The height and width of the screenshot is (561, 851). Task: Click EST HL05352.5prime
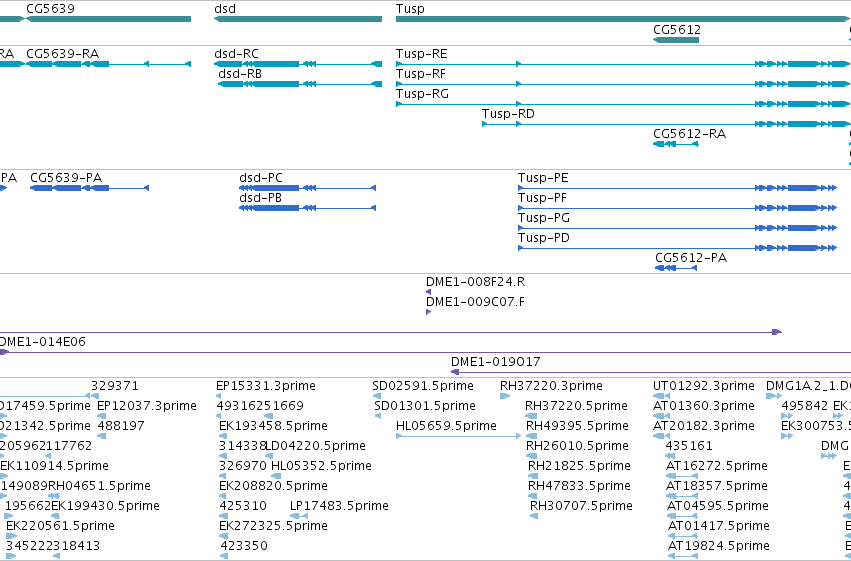coord(321,466)
